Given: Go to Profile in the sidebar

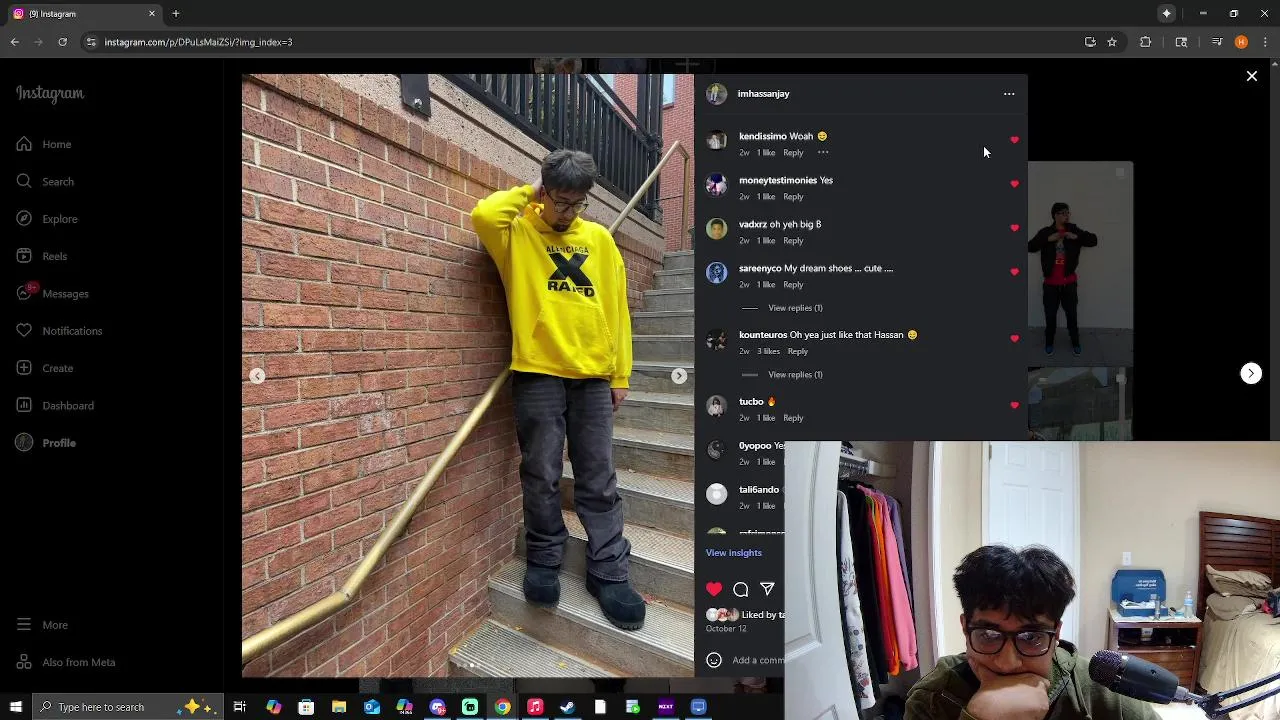Looking at the screenshot, I should click(46, 443).
